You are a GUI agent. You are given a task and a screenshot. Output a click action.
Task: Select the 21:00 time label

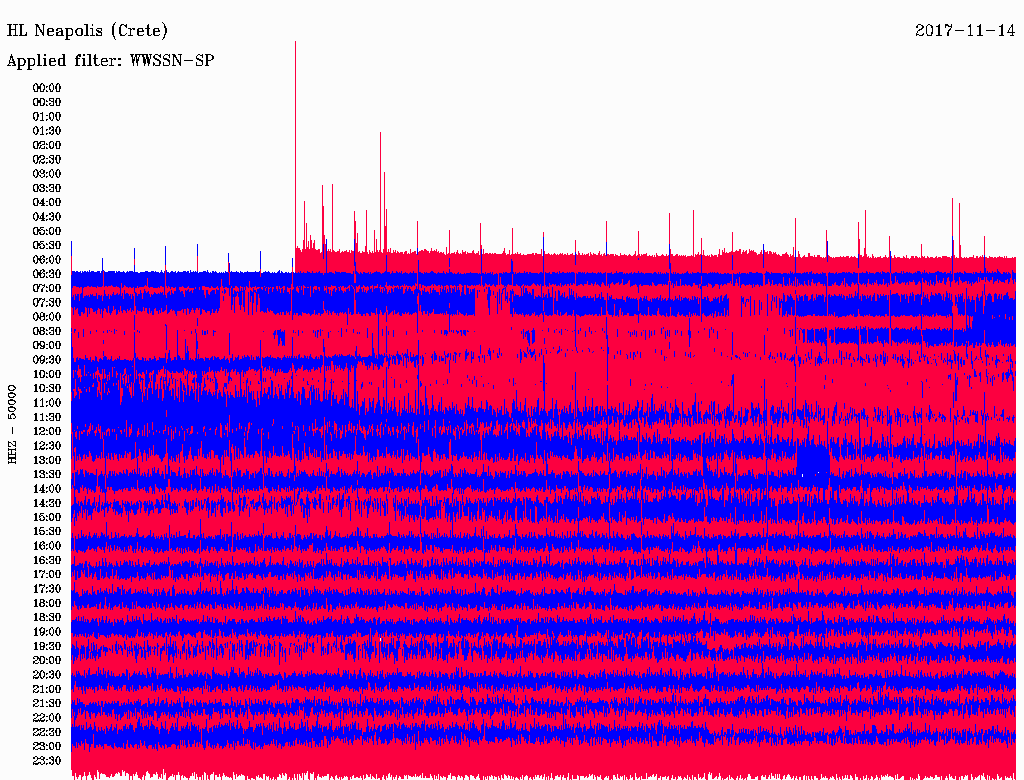(x=47, y=689)
